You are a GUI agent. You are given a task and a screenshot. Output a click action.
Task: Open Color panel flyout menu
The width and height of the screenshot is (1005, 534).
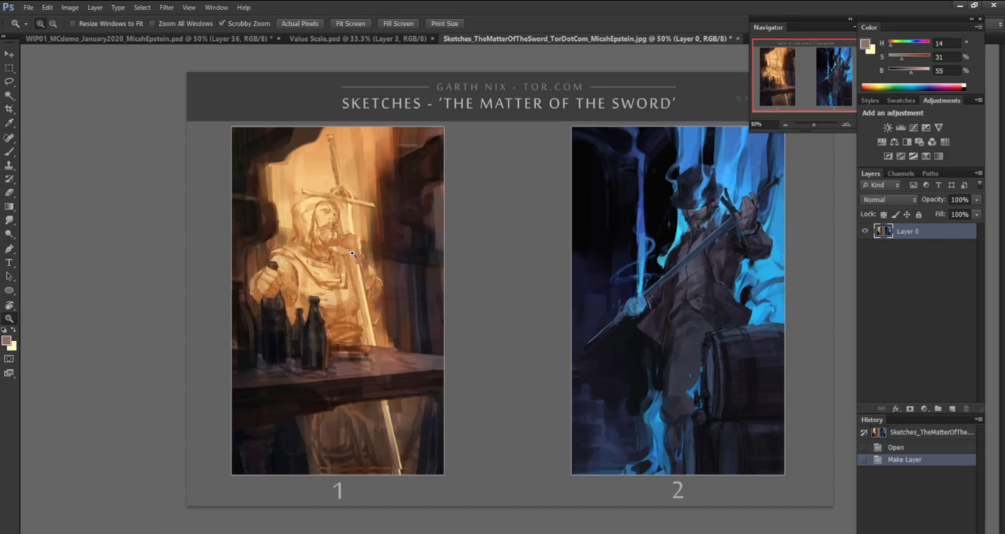[978, 28]
